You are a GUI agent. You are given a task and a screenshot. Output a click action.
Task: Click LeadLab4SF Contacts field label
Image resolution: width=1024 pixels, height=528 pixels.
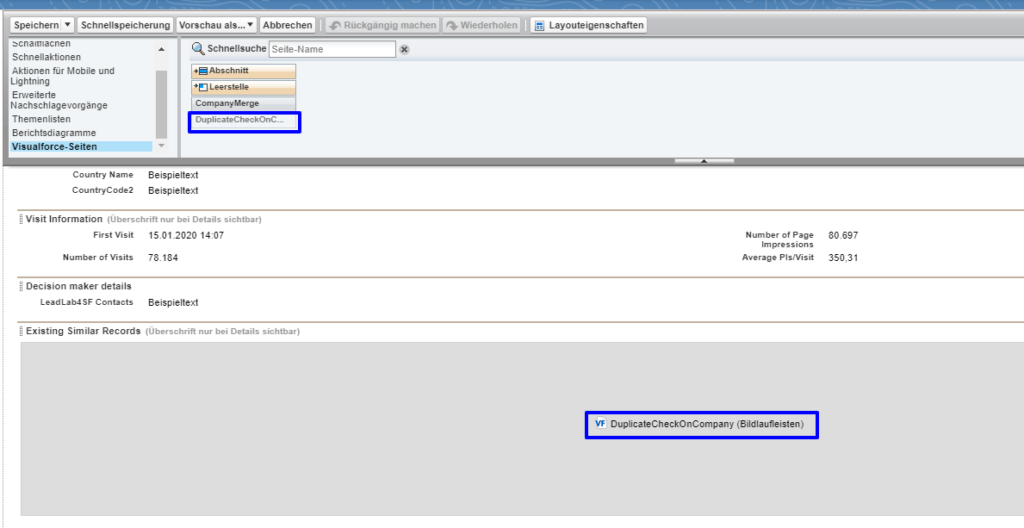click(x=87, y=303)
